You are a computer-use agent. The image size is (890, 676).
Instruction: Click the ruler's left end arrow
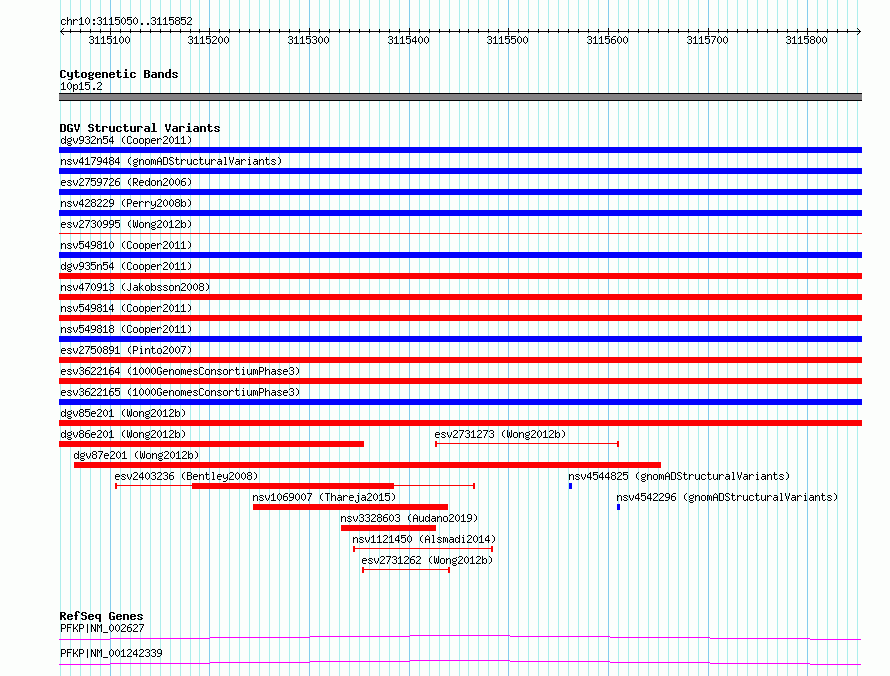click(62, 31)
